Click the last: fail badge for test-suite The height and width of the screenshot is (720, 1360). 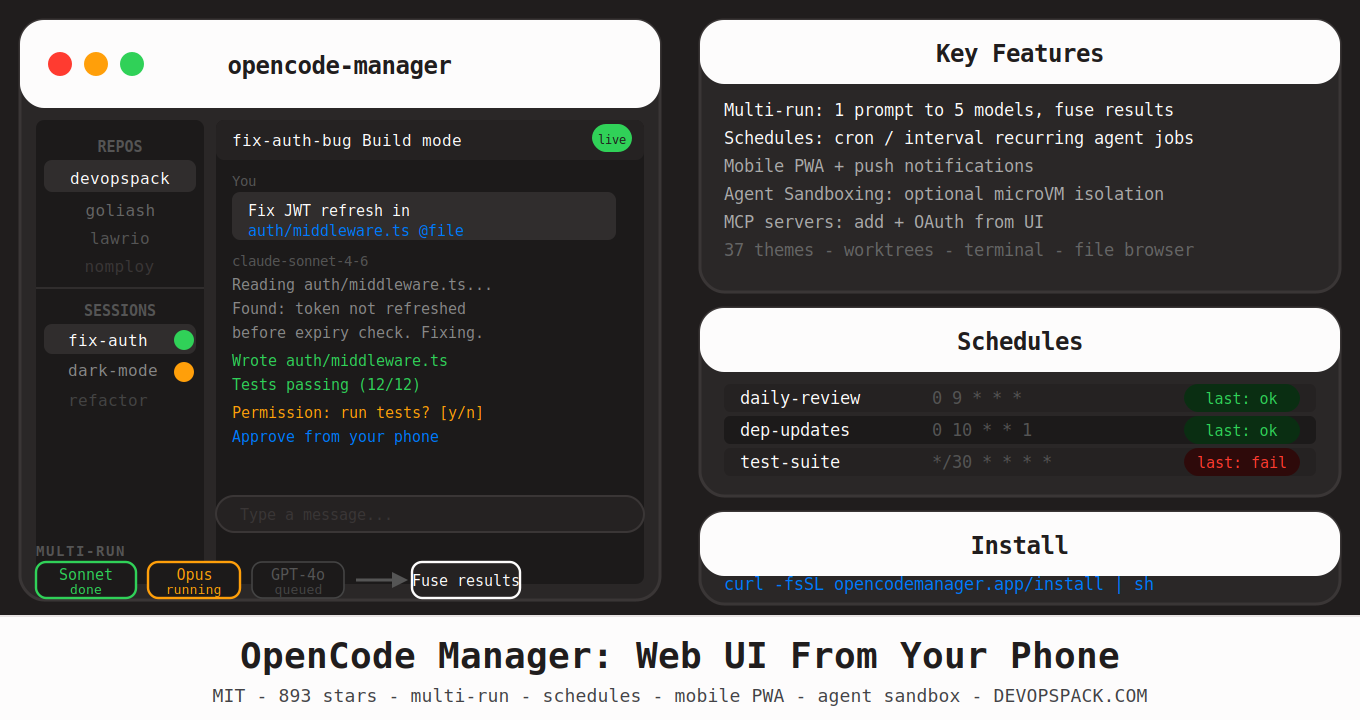[1242, 462]
